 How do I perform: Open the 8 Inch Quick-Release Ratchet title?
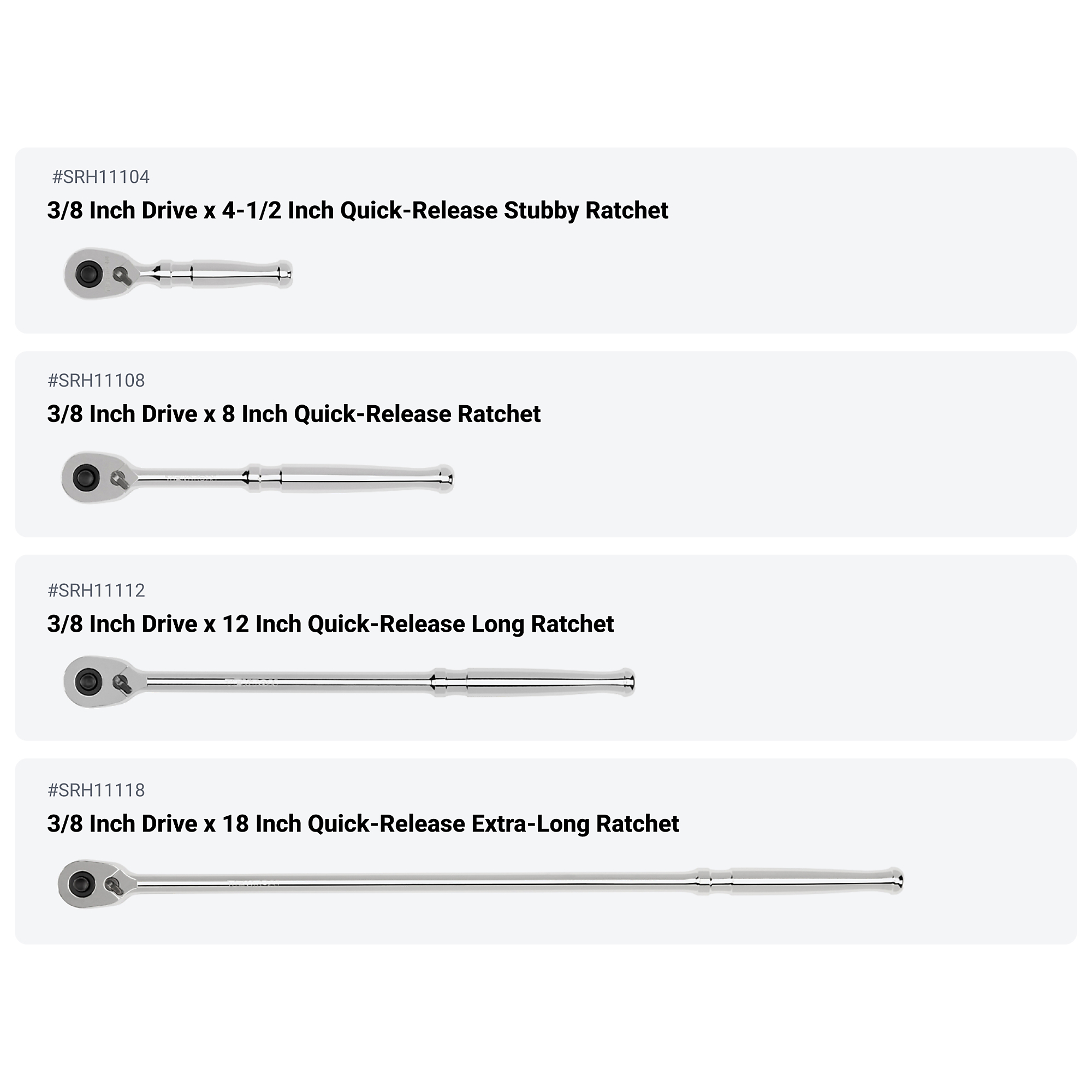pyautogui.click(x=294, y=414)
